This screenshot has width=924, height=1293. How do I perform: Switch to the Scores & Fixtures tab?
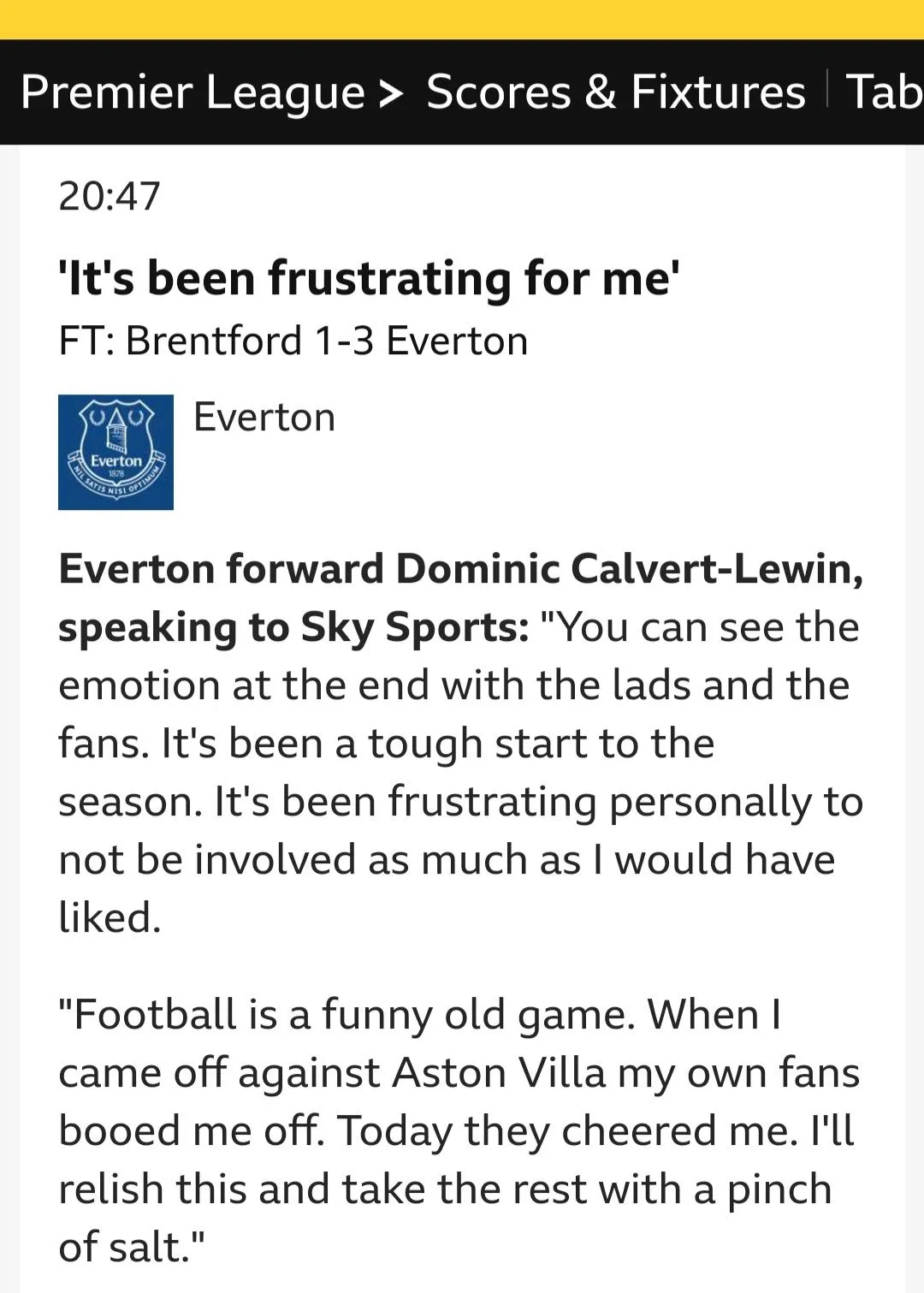(615, 92)
